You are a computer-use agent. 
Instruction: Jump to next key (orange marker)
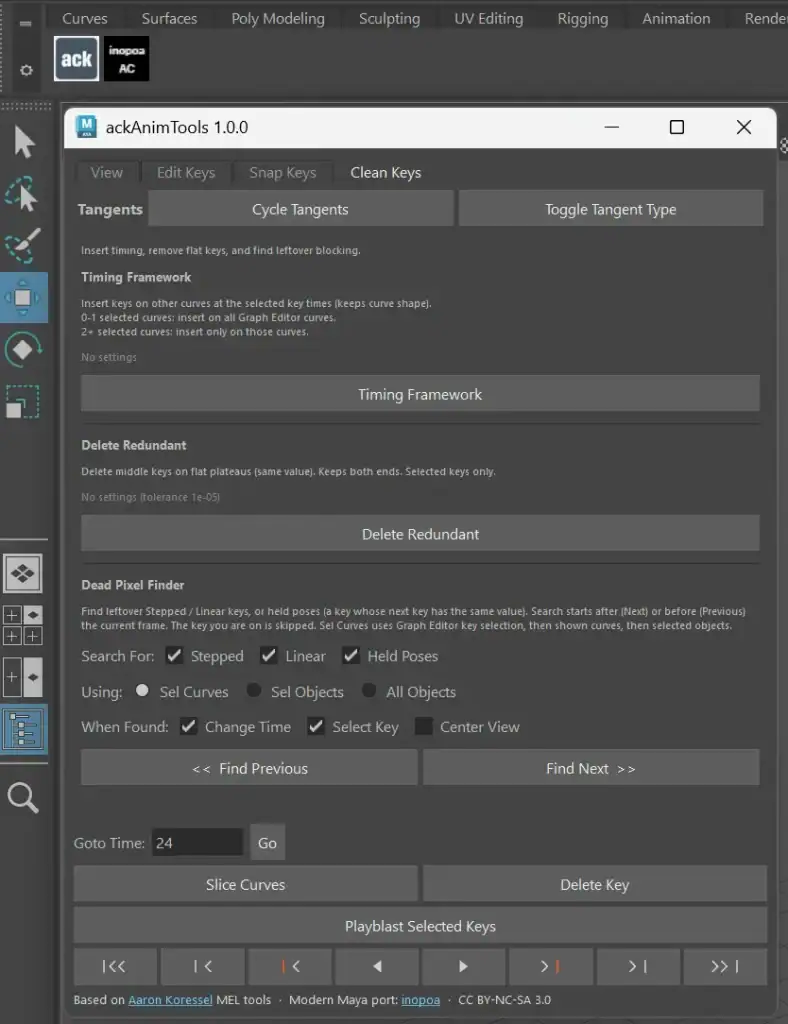(x=550, y=967)
